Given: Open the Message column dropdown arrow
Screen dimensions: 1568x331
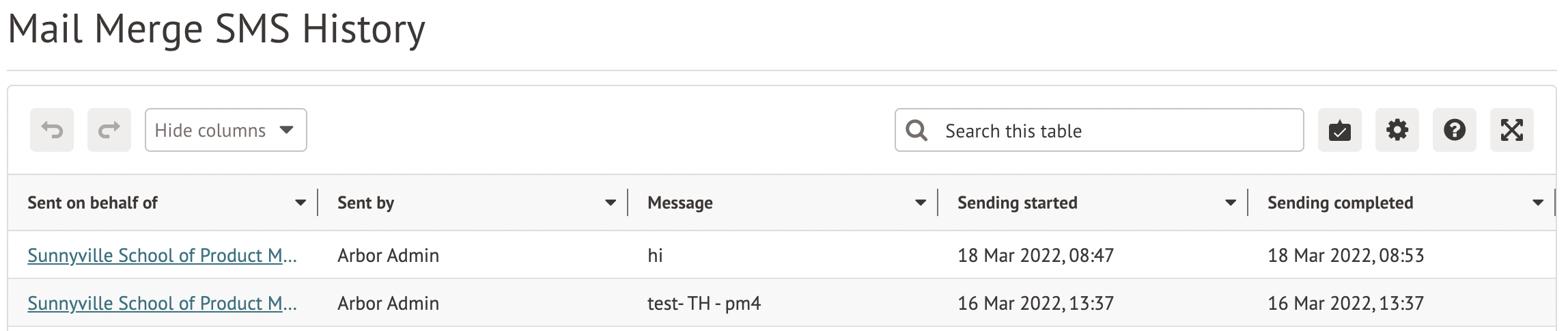Looking at the screenshot, I should [921, 202].
